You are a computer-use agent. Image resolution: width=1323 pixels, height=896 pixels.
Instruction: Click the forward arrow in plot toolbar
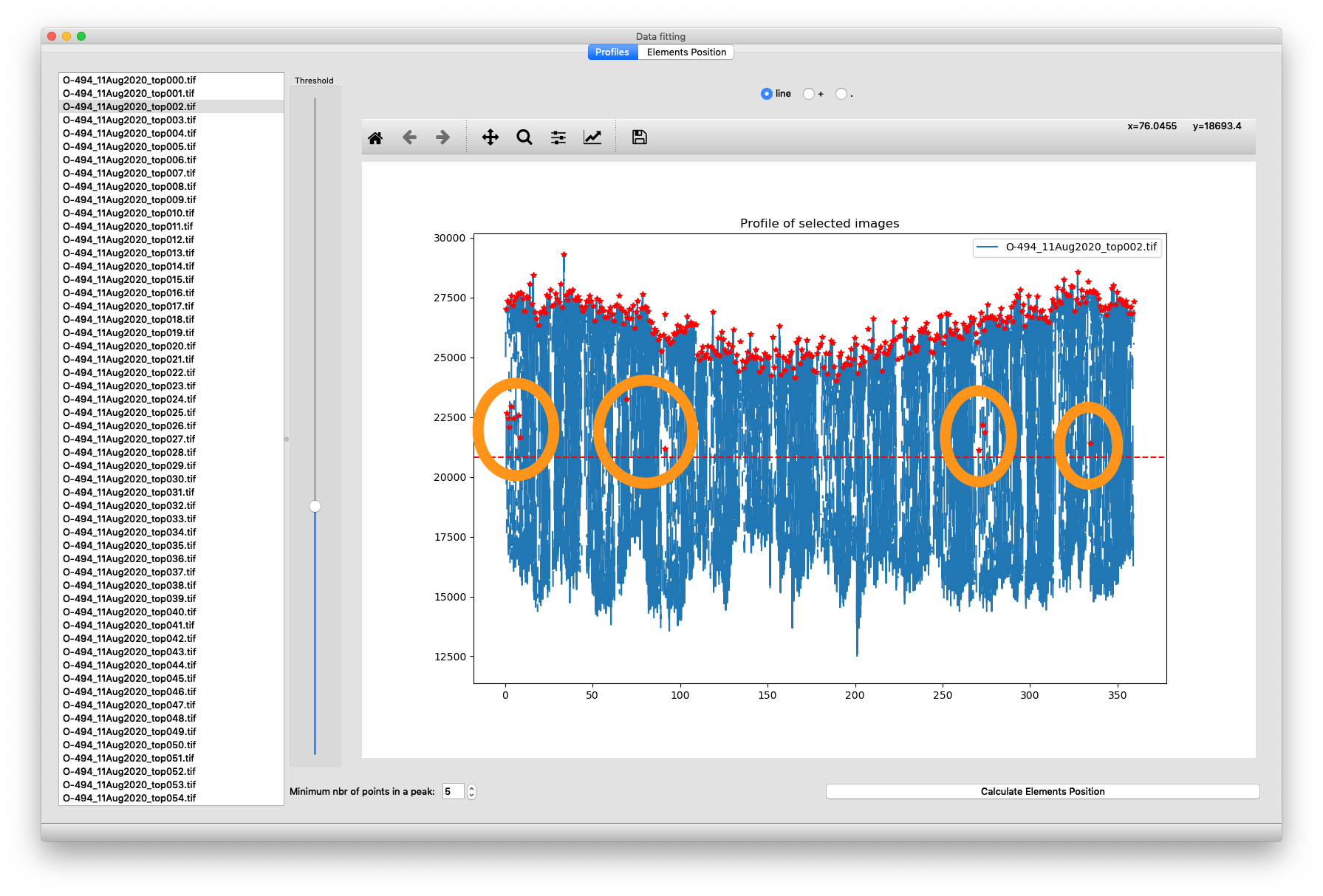pyautogui.click(x=442, y=137)
